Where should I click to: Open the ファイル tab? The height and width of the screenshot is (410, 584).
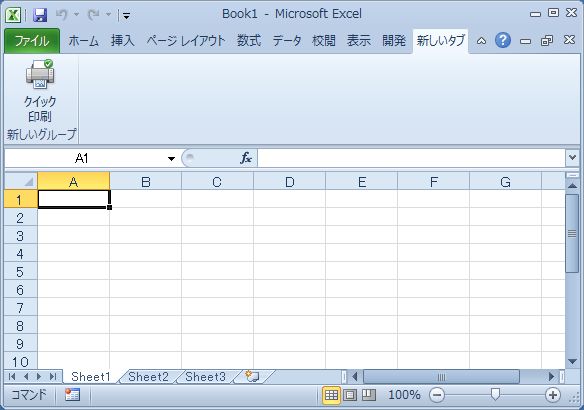pyautogui.click(x=32, y=41)
